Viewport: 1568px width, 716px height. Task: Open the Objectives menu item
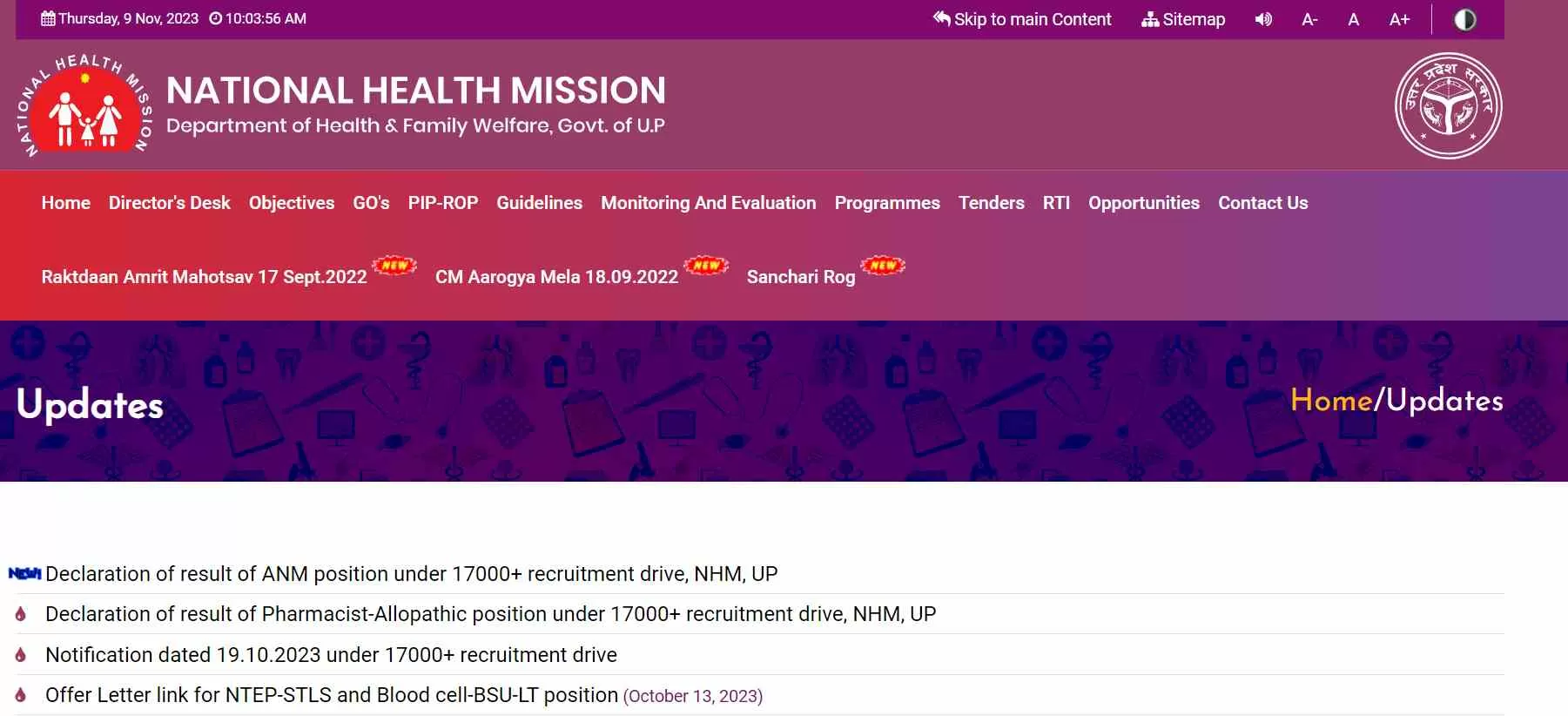[292, 203]
